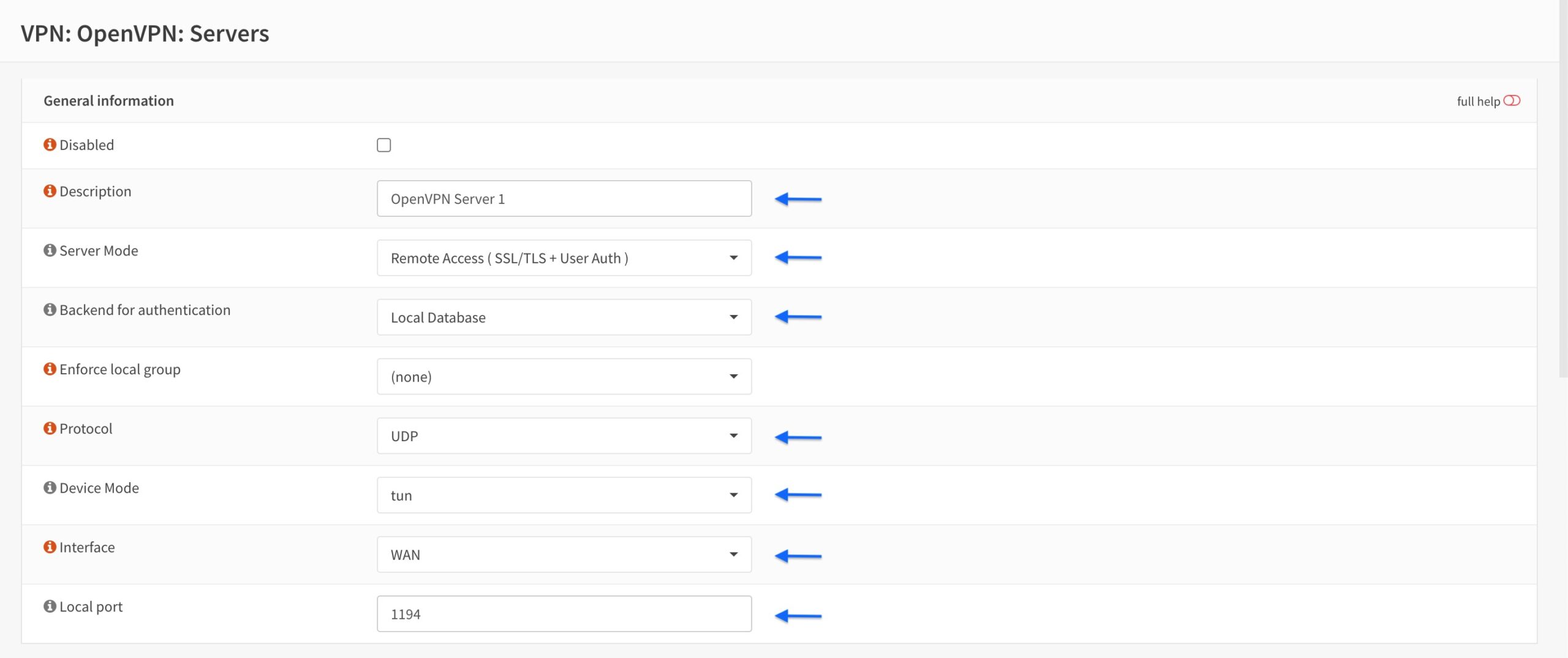Click the Description field containing OpenVPN Server 1
The height and width of the screenshot is (658, 1568).
563,198
